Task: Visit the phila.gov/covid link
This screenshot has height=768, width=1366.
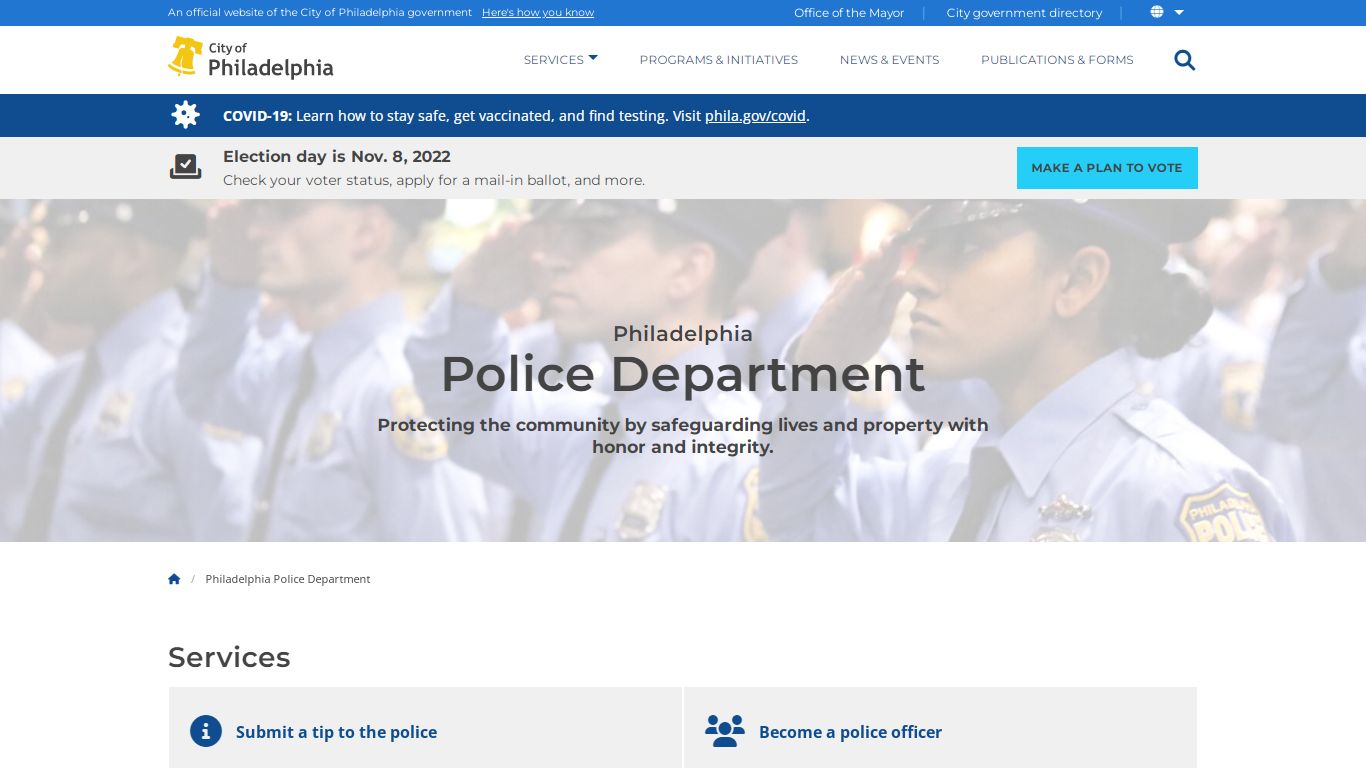Action: coord(755,116)
